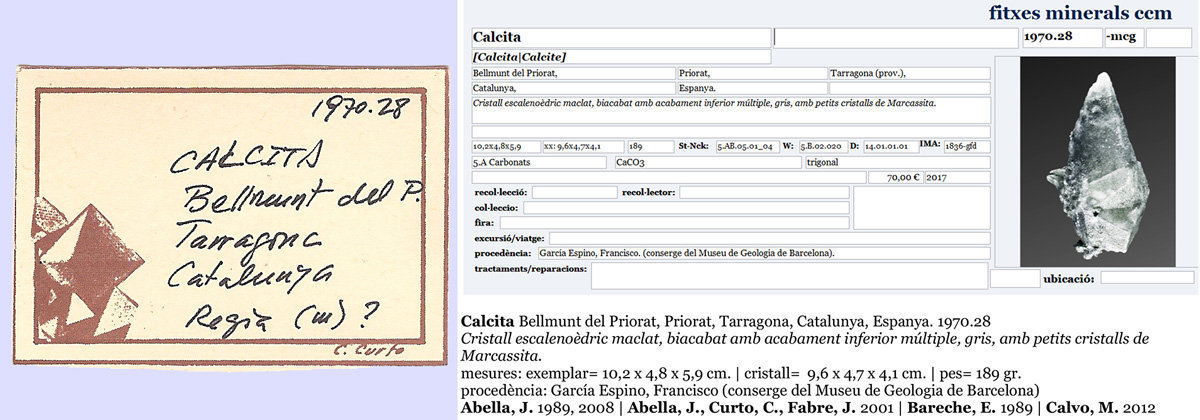Click the 'IMA:' label

[x=930, y=146]
